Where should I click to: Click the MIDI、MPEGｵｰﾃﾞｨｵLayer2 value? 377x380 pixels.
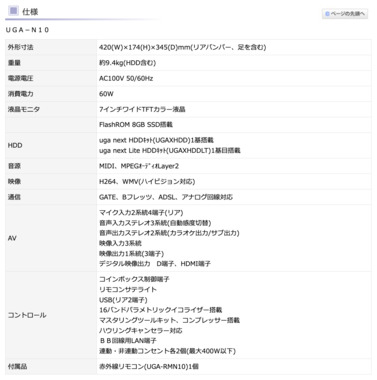tap(139, 166)
